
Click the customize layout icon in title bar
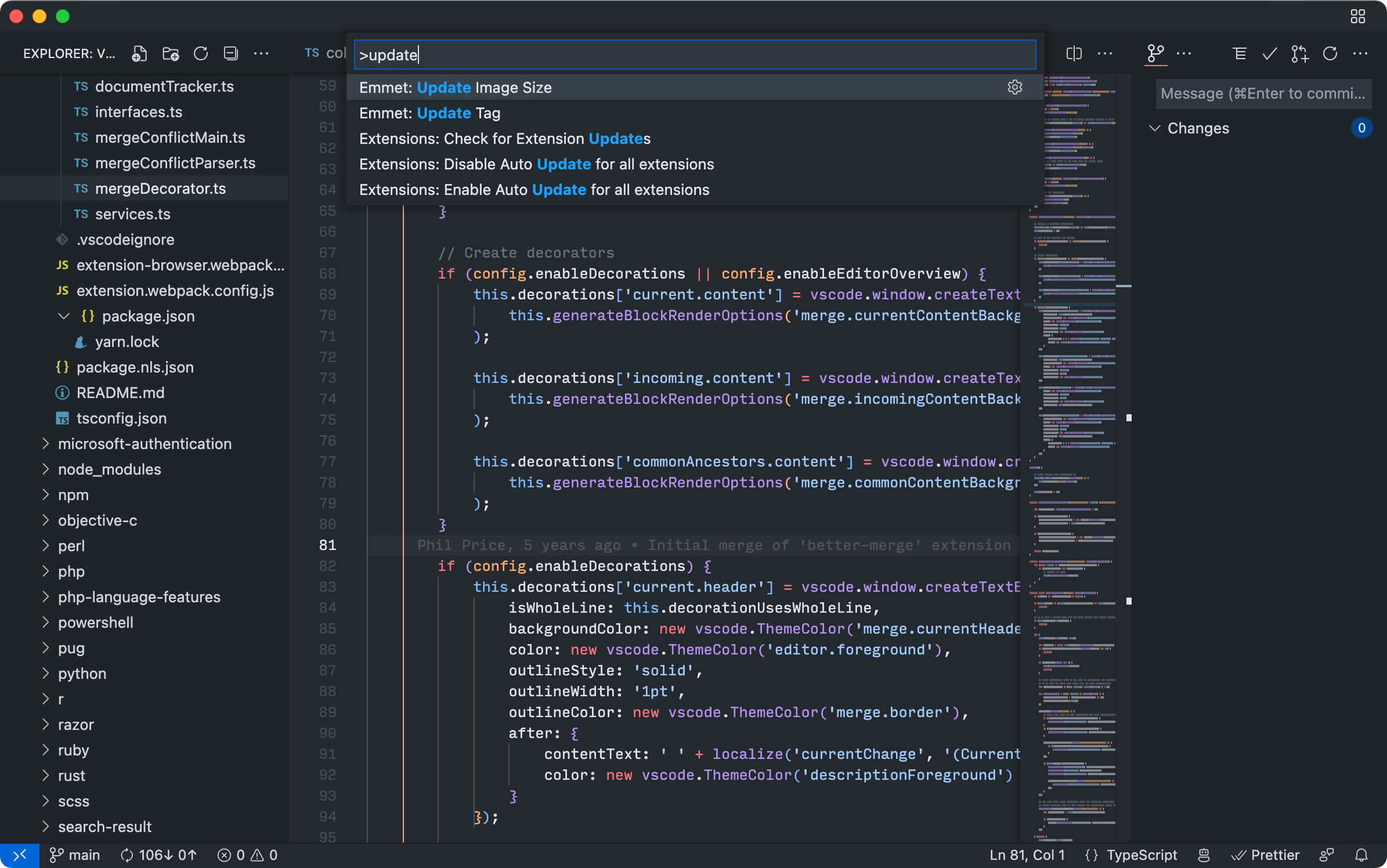click(1358, 16)
